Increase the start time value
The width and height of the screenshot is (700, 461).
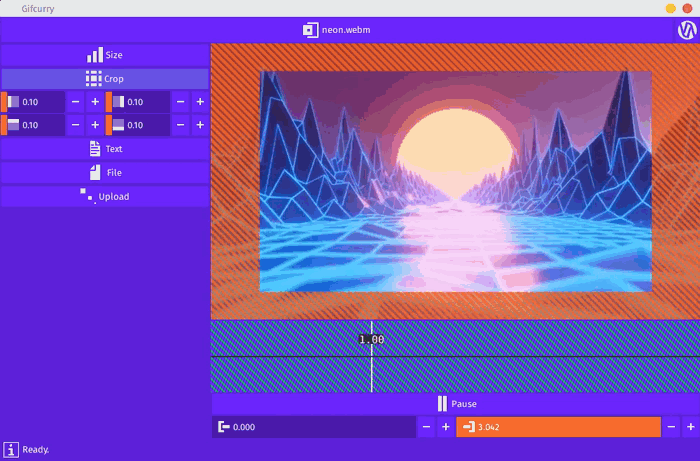446,427
